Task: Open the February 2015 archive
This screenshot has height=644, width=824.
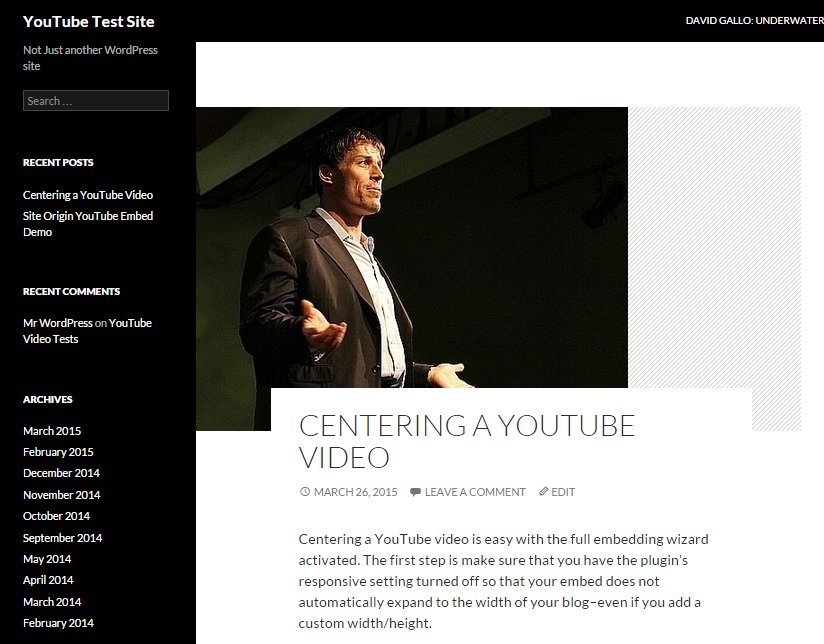Action: [x=58, y=452]
